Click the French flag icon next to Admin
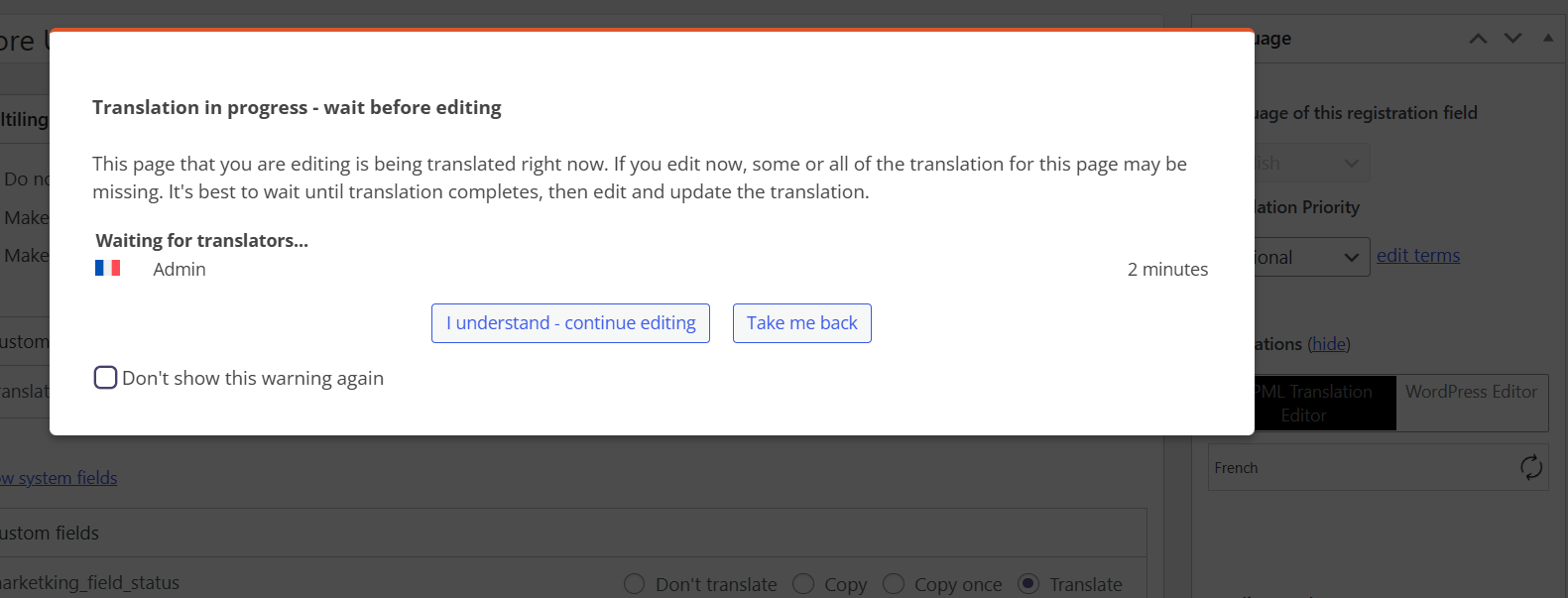 tap(107, 268)
